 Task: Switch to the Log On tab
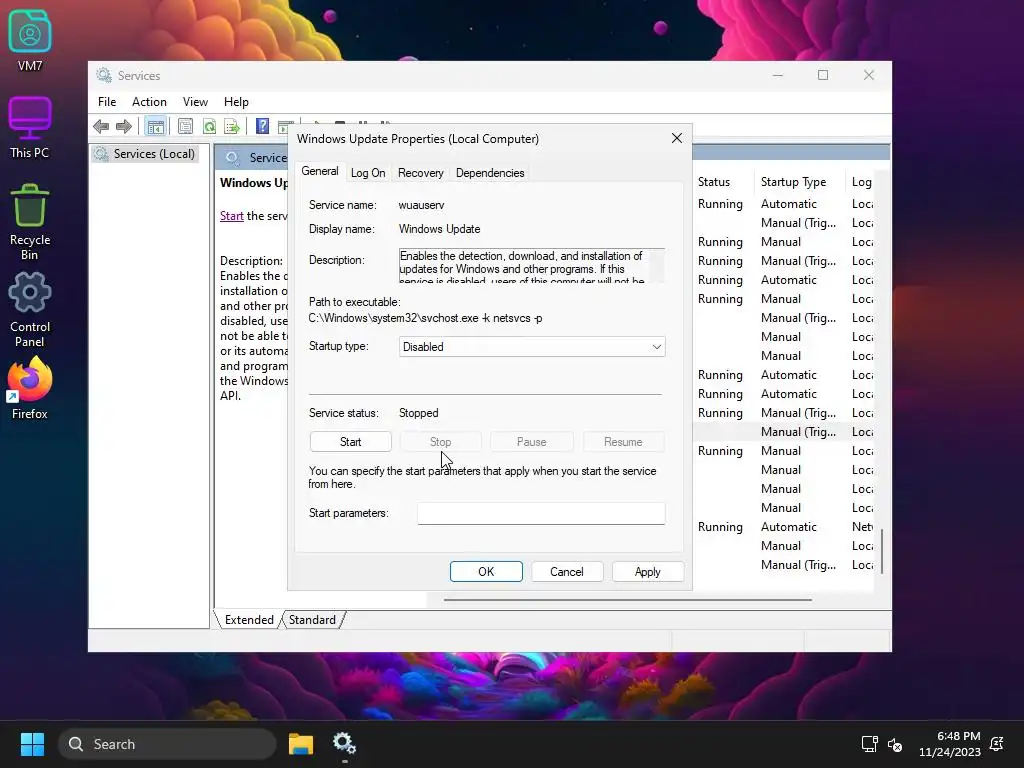pyautogui.click(x=368, y=173)
